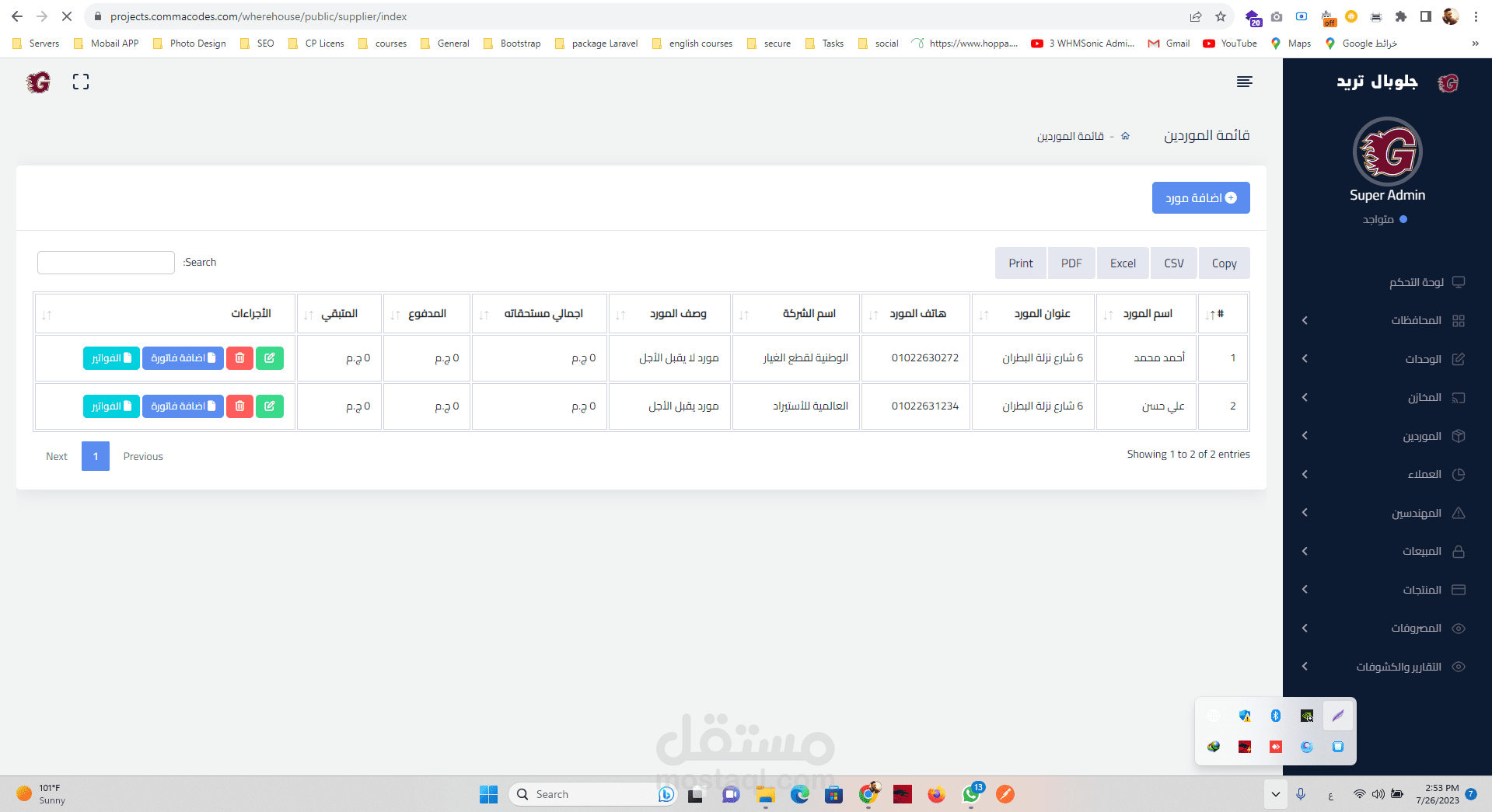This screenshot has width=1492, height=812.
Task: Open the Gmail bookmark
Action: (1169, 44)
